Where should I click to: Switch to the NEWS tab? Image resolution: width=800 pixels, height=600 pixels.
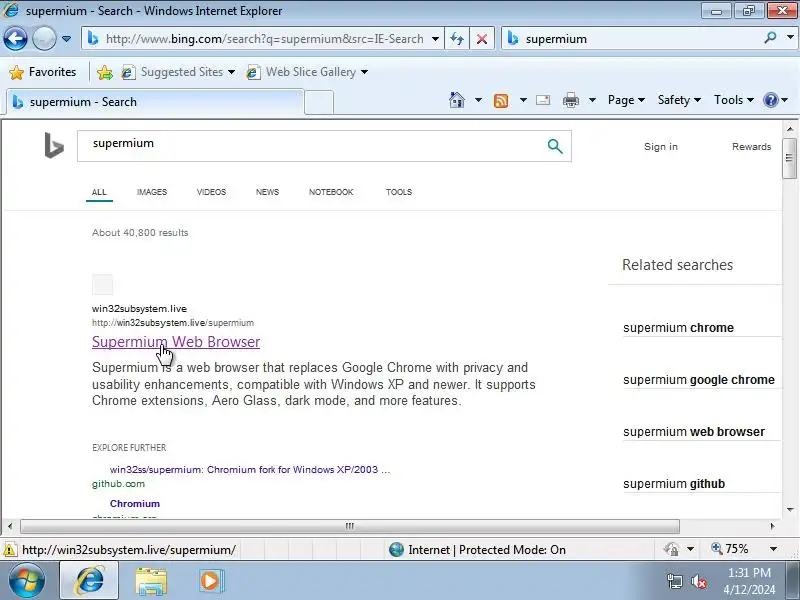point(267,192)
